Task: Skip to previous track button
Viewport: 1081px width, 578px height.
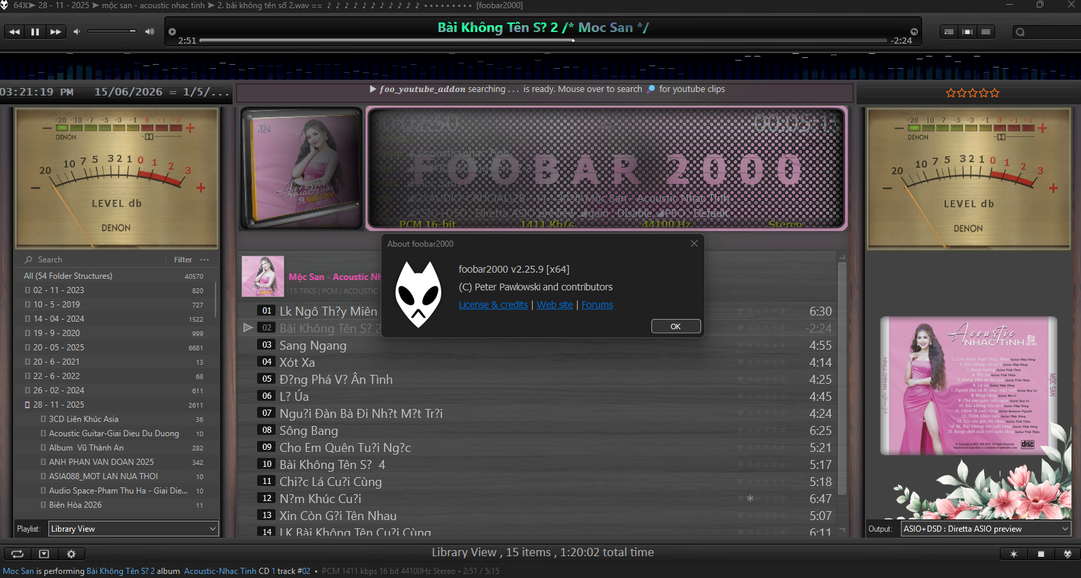Action: pyautogui.click(x=14, y=32)
